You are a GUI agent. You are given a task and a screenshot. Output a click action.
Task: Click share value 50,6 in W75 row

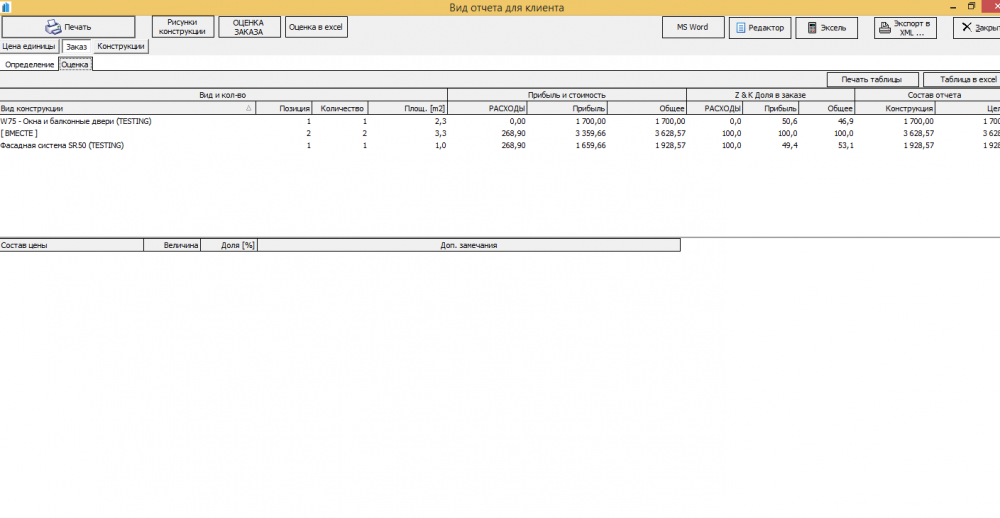tap(788, 121)
